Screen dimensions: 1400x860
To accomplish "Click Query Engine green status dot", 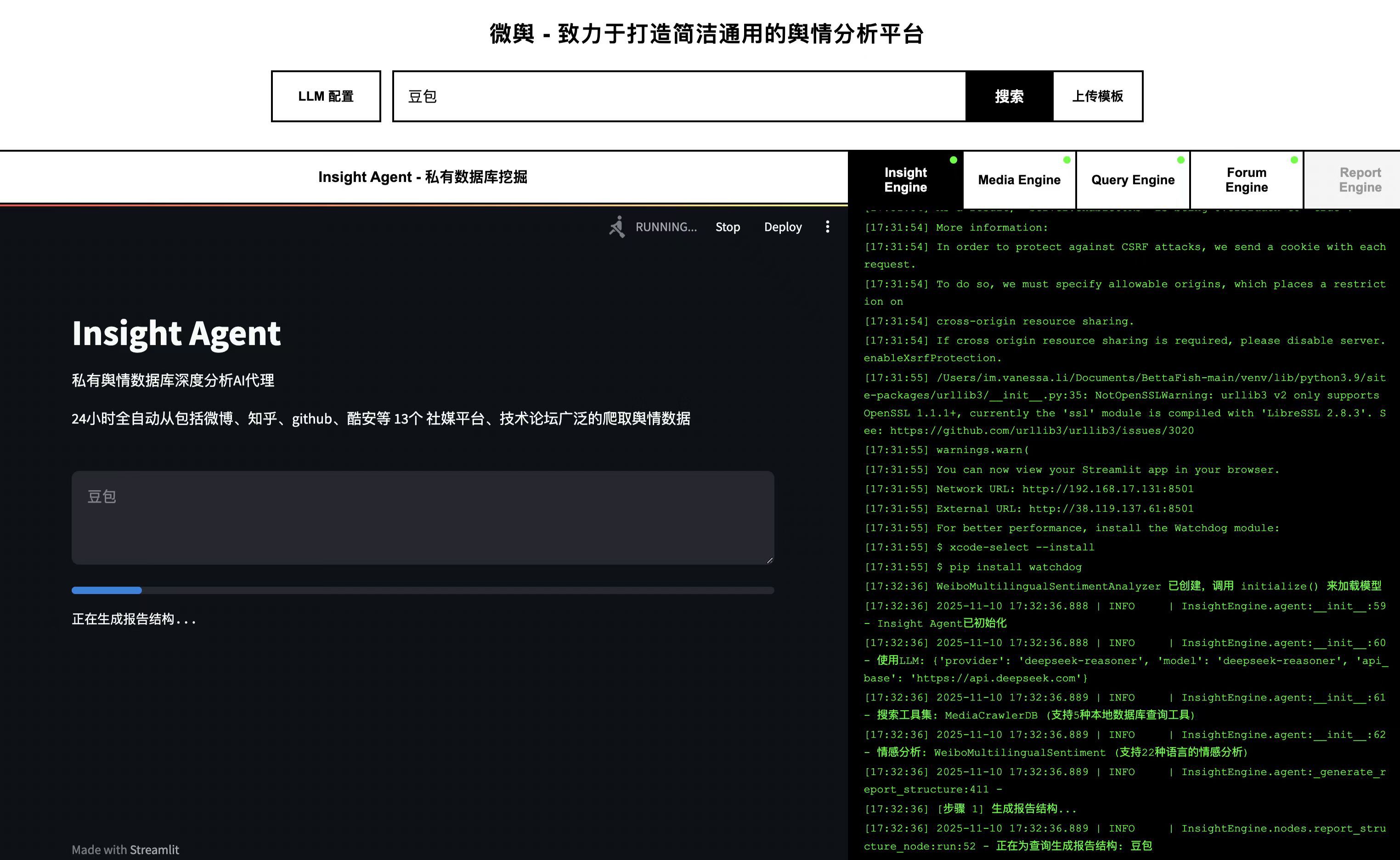I will (1180, 160).
